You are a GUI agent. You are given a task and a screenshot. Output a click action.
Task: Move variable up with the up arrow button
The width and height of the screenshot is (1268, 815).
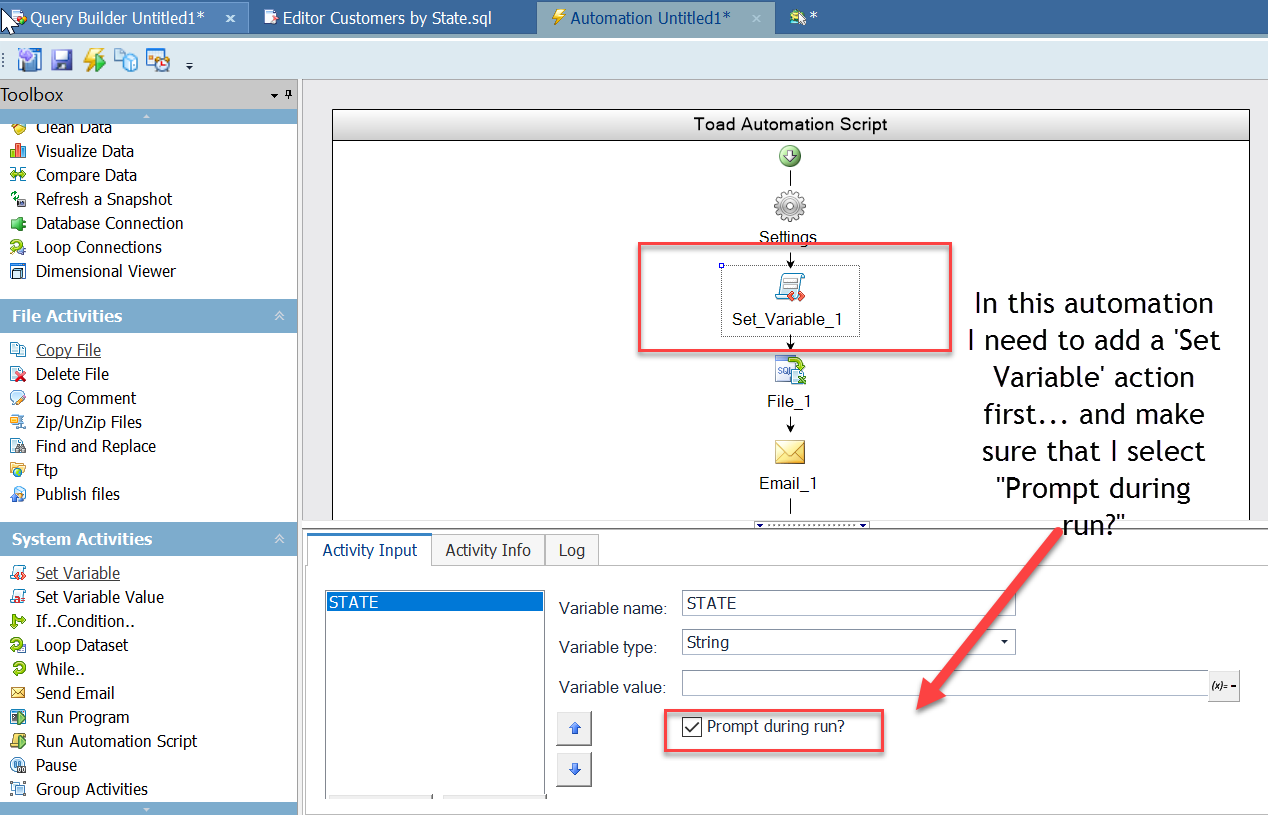[575, 729]
